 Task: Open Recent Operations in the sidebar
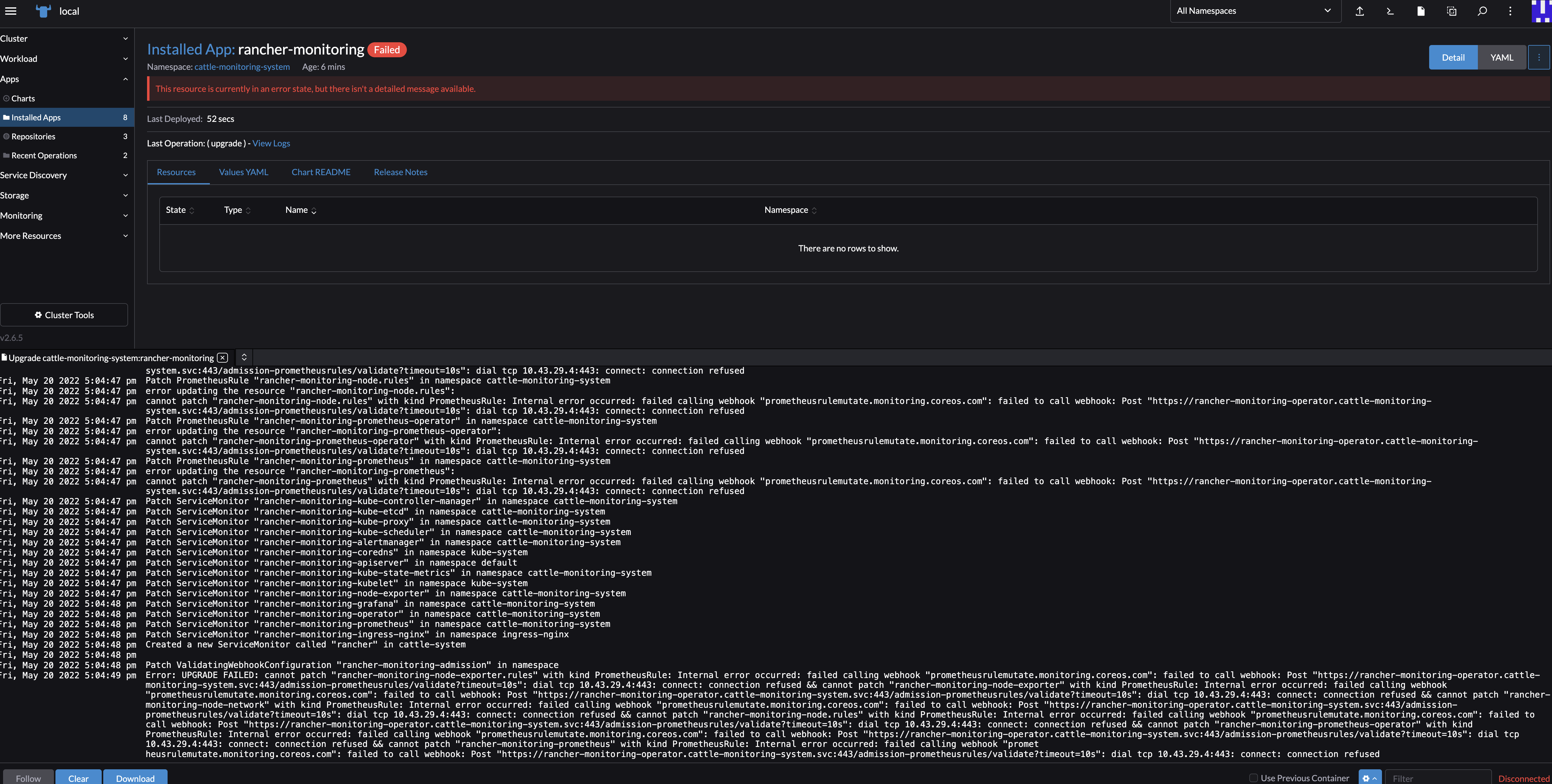pyautogui.click(x=66, y=155)
